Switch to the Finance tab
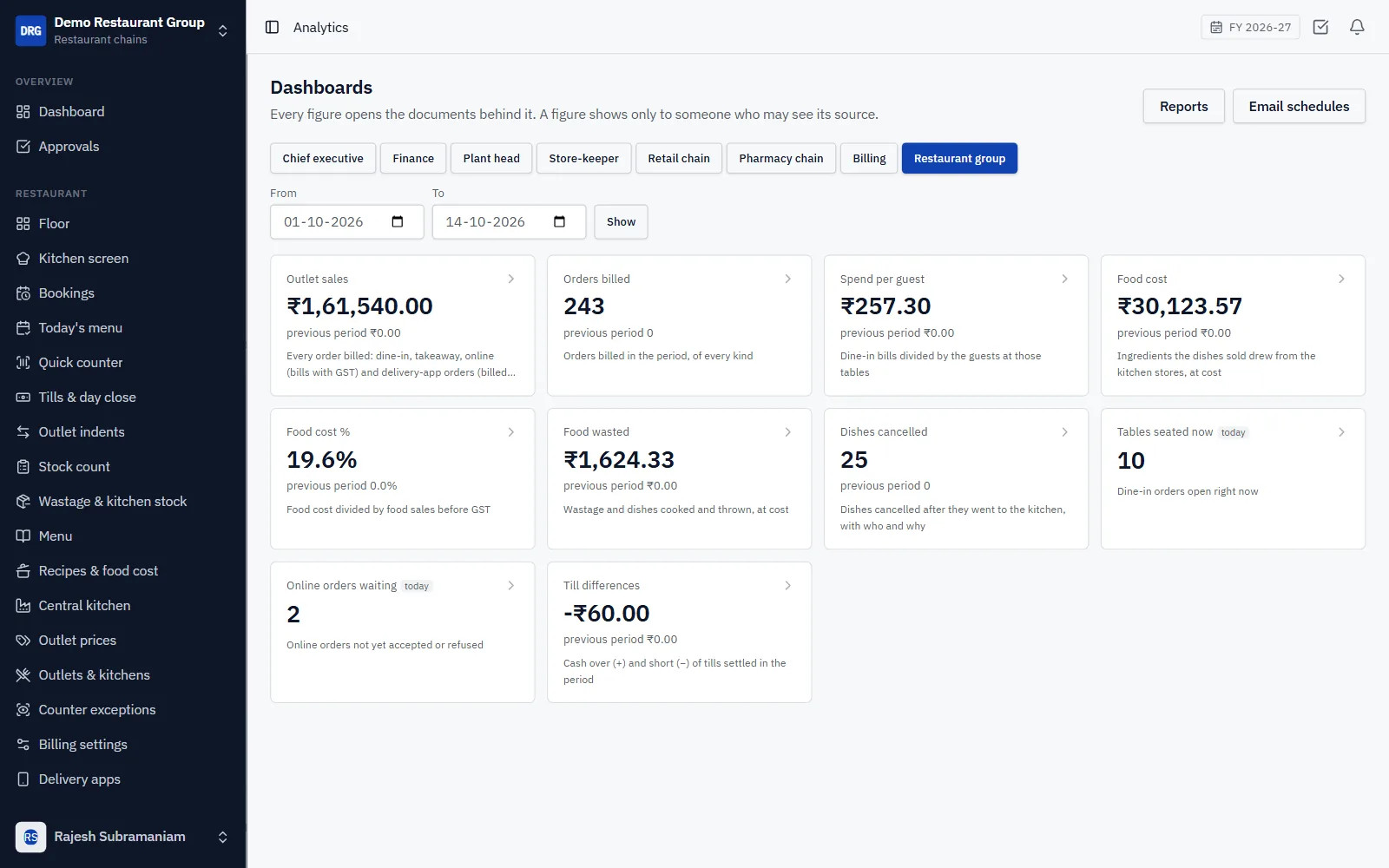Image resolution: width=1389 pixels, height=868 pixels. pos(413,158)
